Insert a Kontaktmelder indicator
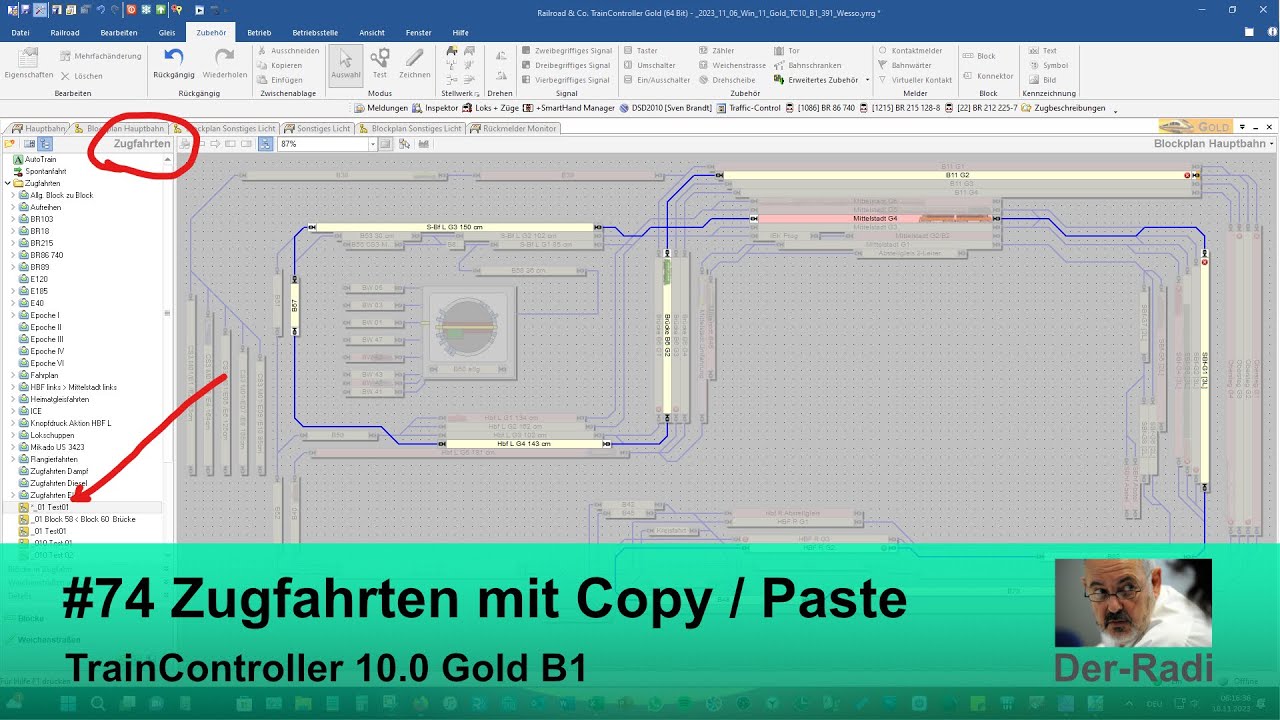 [910, 50]
